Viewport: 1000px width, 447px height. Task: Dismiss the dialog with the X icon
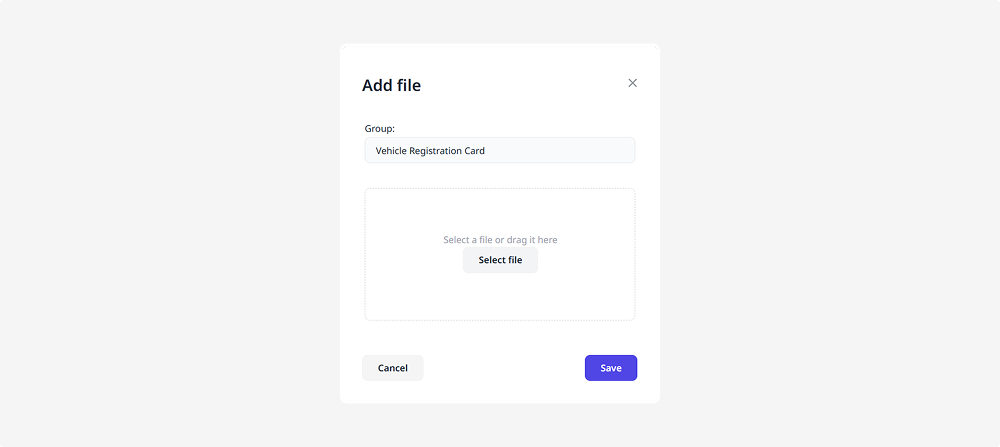tap(632, 83)
